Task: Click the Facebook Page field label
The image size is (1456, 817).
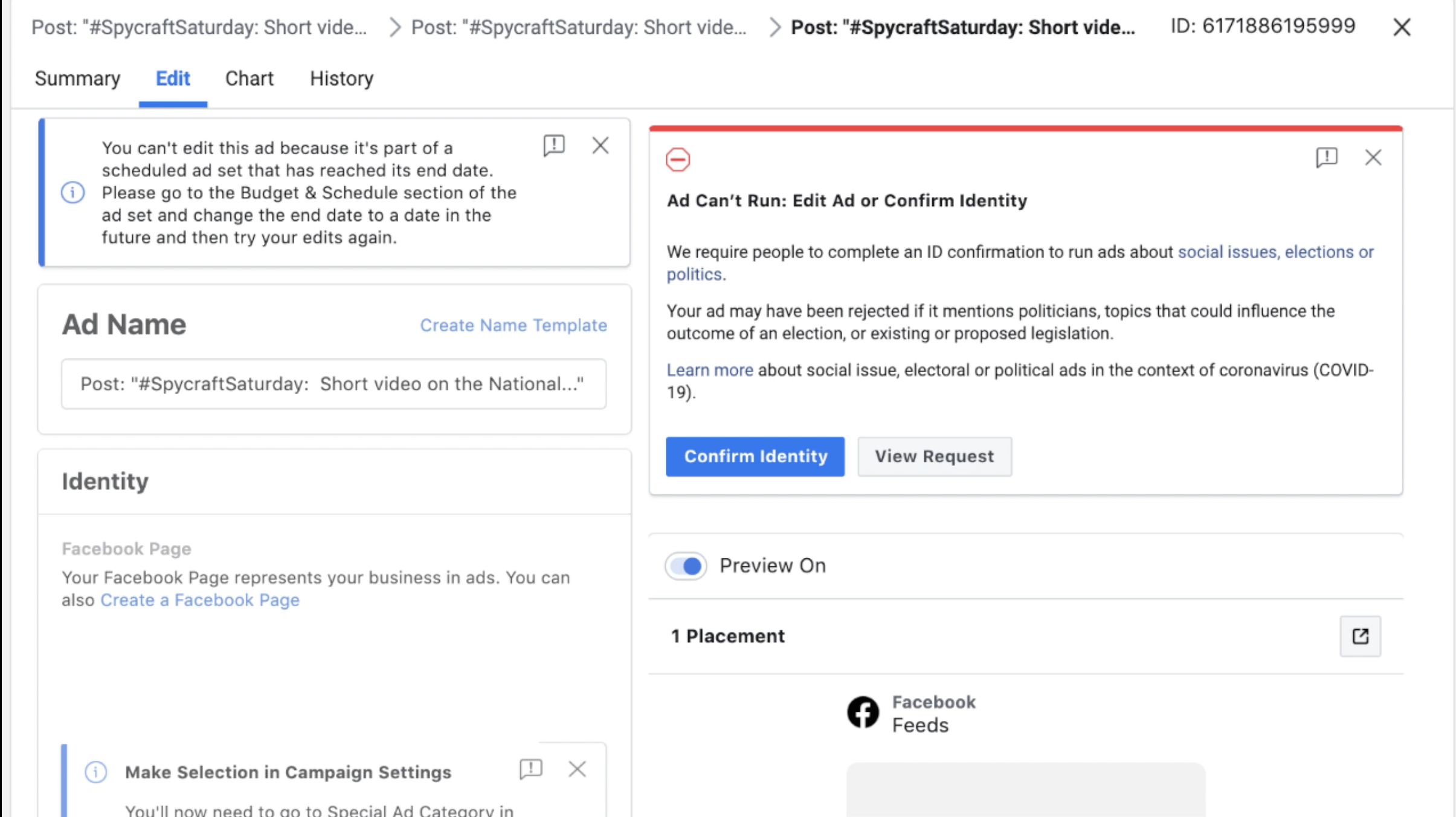Action: click(126, 549)
